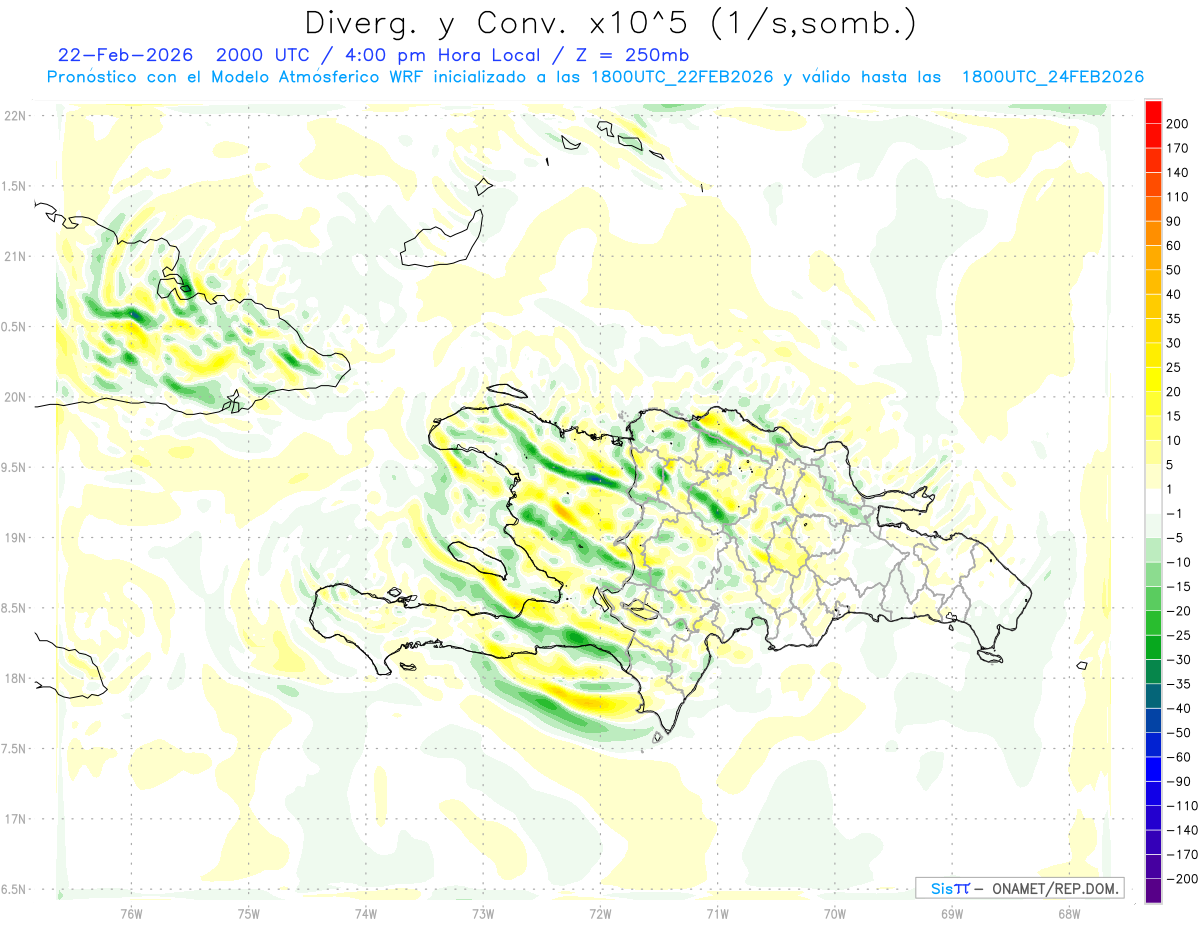Click the '-35' value on the color scale
The image size is (1200, 927).
click(1177, 684)
